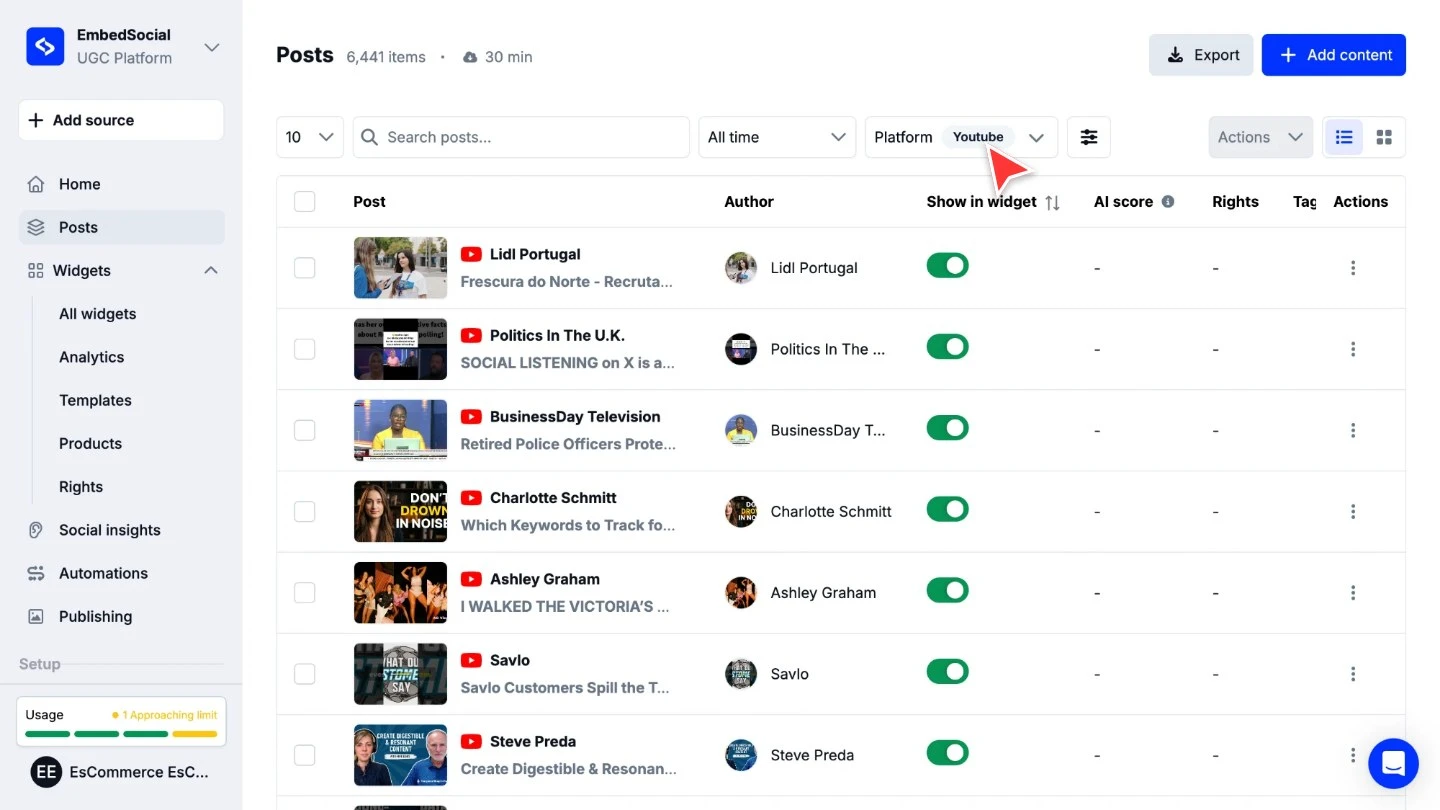Open the advanced filters icon button

(x=1089, y=137)
